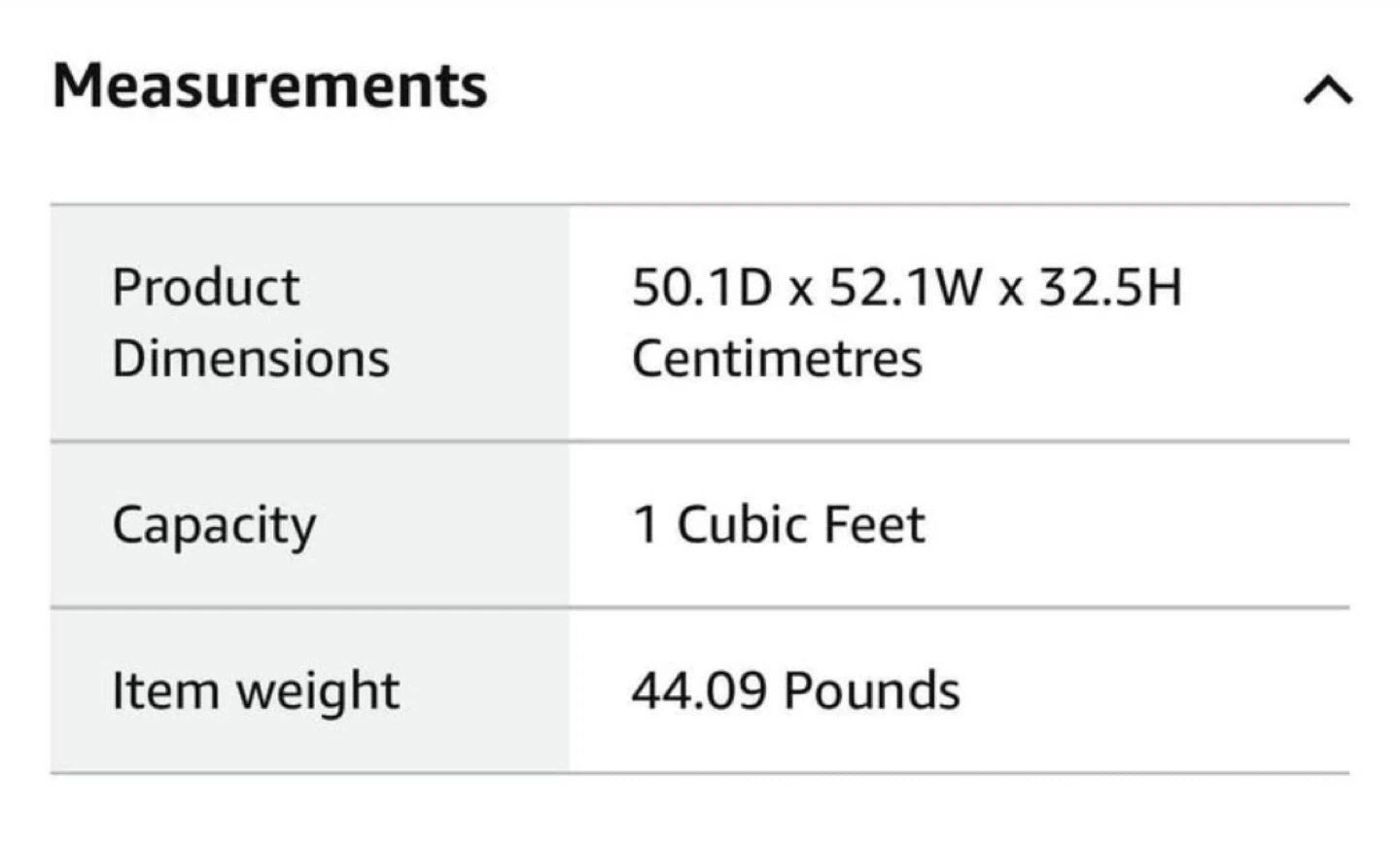Click the word Product in first row

pos(206,288)
